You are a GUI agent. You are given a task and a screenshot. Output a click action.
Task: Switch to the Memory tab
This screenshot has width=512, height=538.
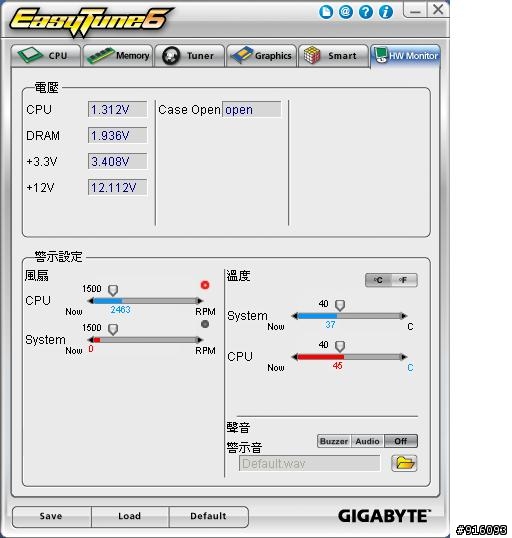(x=118, y=56)
